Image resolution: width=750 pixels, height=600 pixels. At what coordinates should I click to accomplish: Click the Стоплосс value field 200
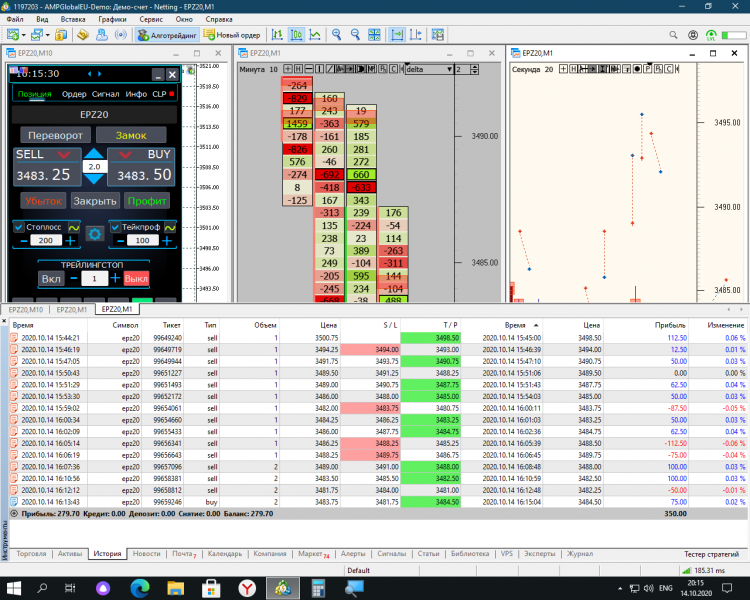[46, 241]
